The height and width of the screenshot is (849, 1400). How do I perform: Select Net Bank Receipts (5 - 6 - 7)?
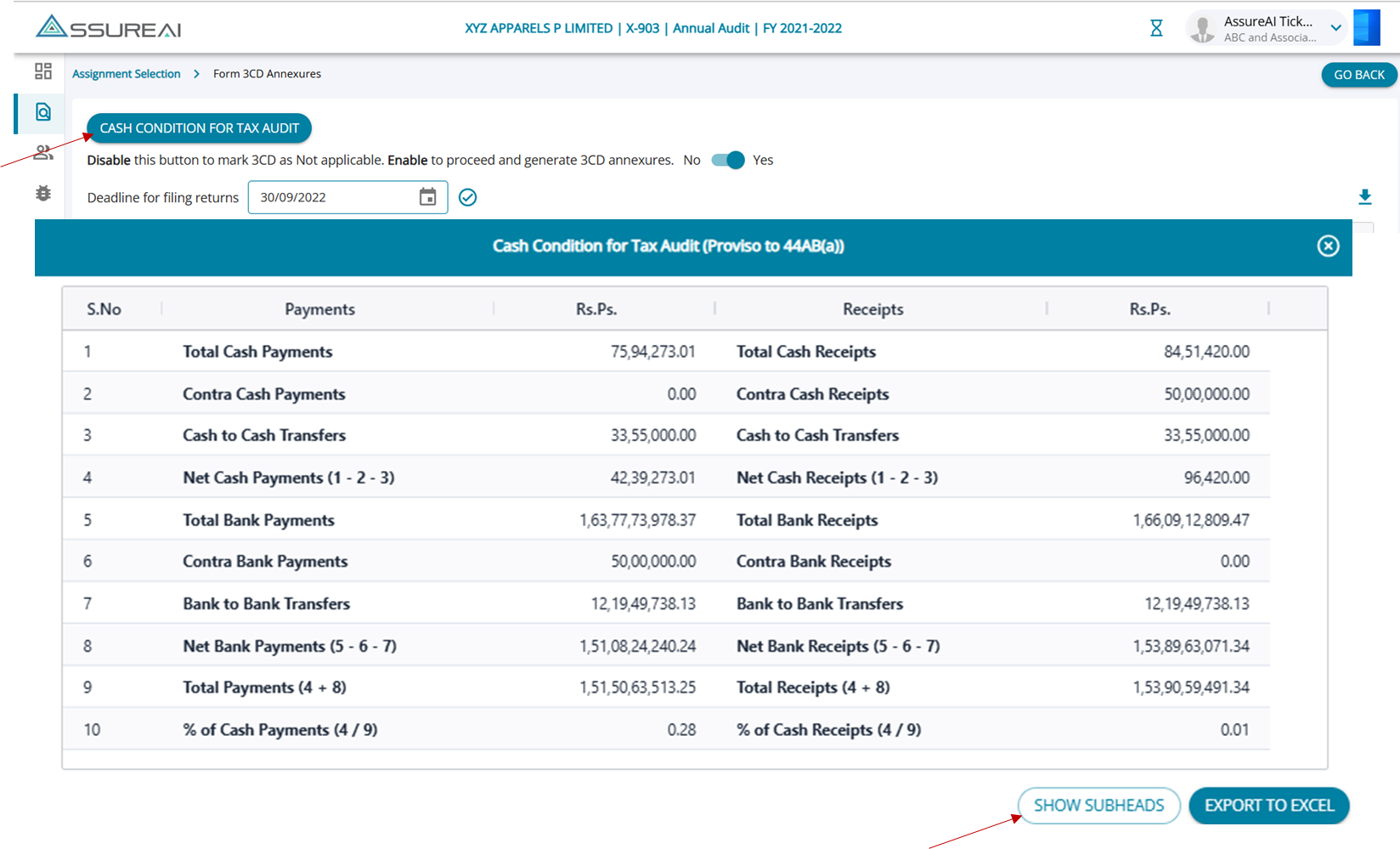[x=838, y=647]
